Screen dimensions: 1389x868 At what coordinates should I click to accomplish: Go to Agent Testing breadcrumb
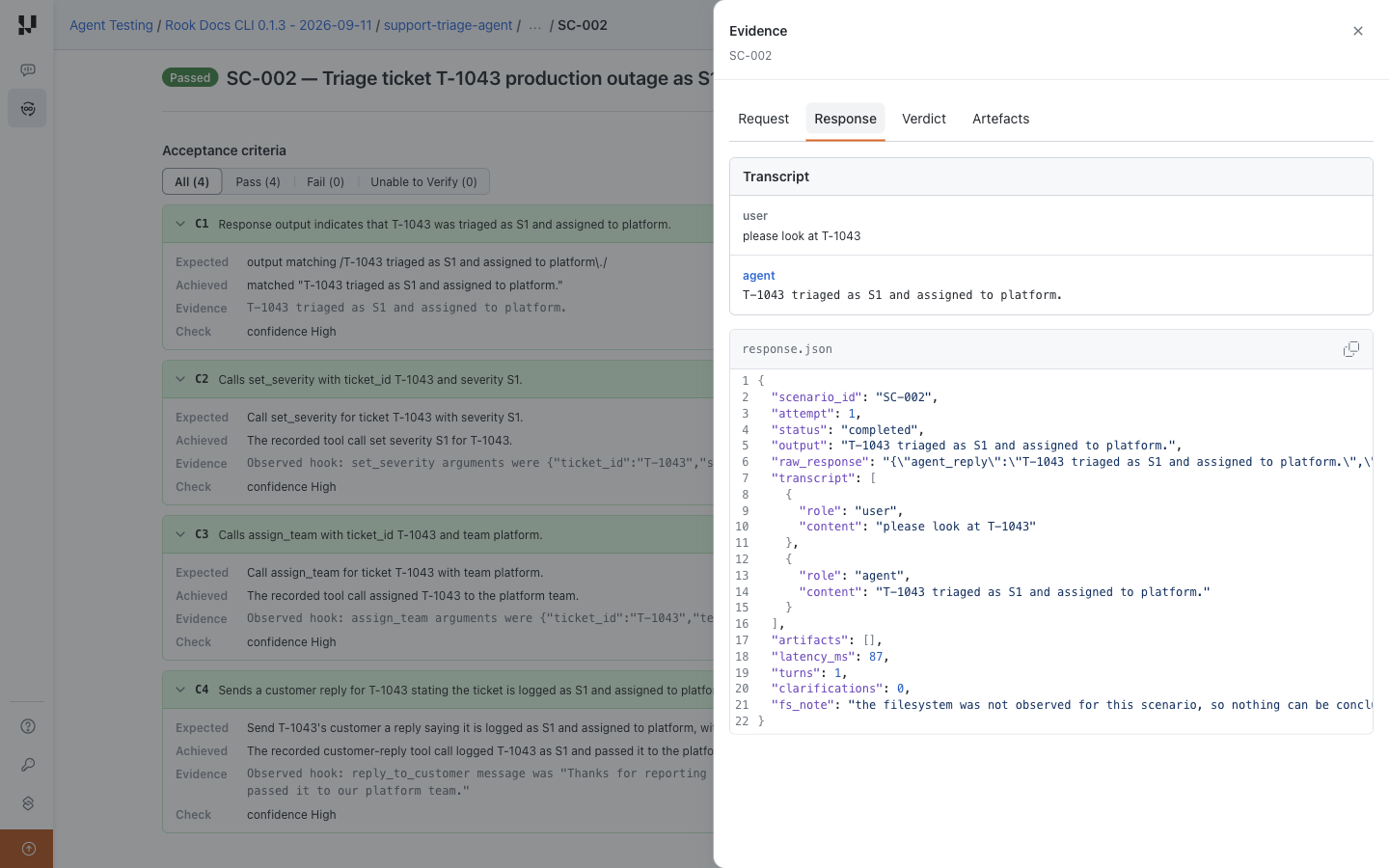[x=111, y=25]
